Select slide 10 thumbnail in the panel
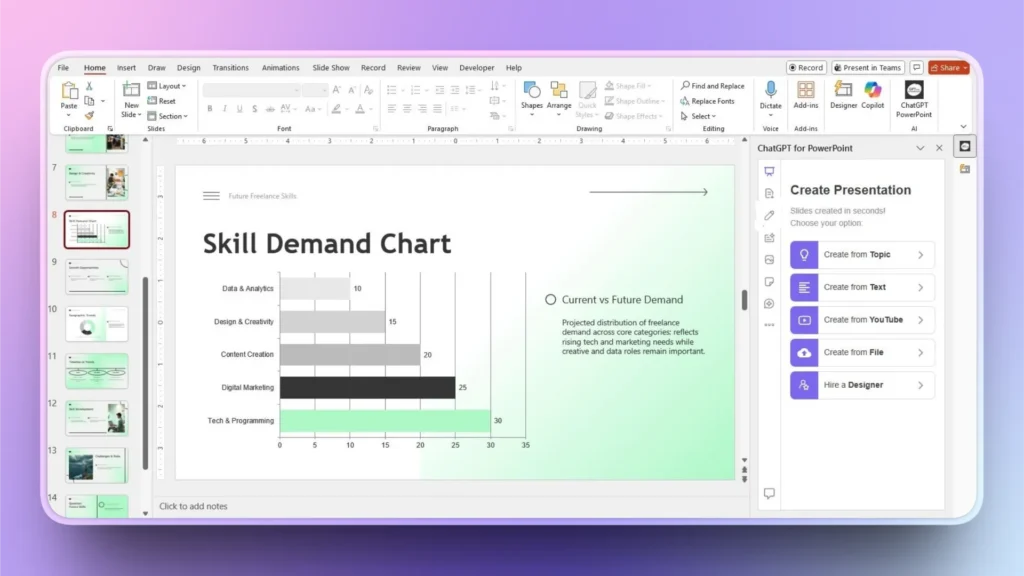This screenshot has width=1024, height=576. point(96,324)
